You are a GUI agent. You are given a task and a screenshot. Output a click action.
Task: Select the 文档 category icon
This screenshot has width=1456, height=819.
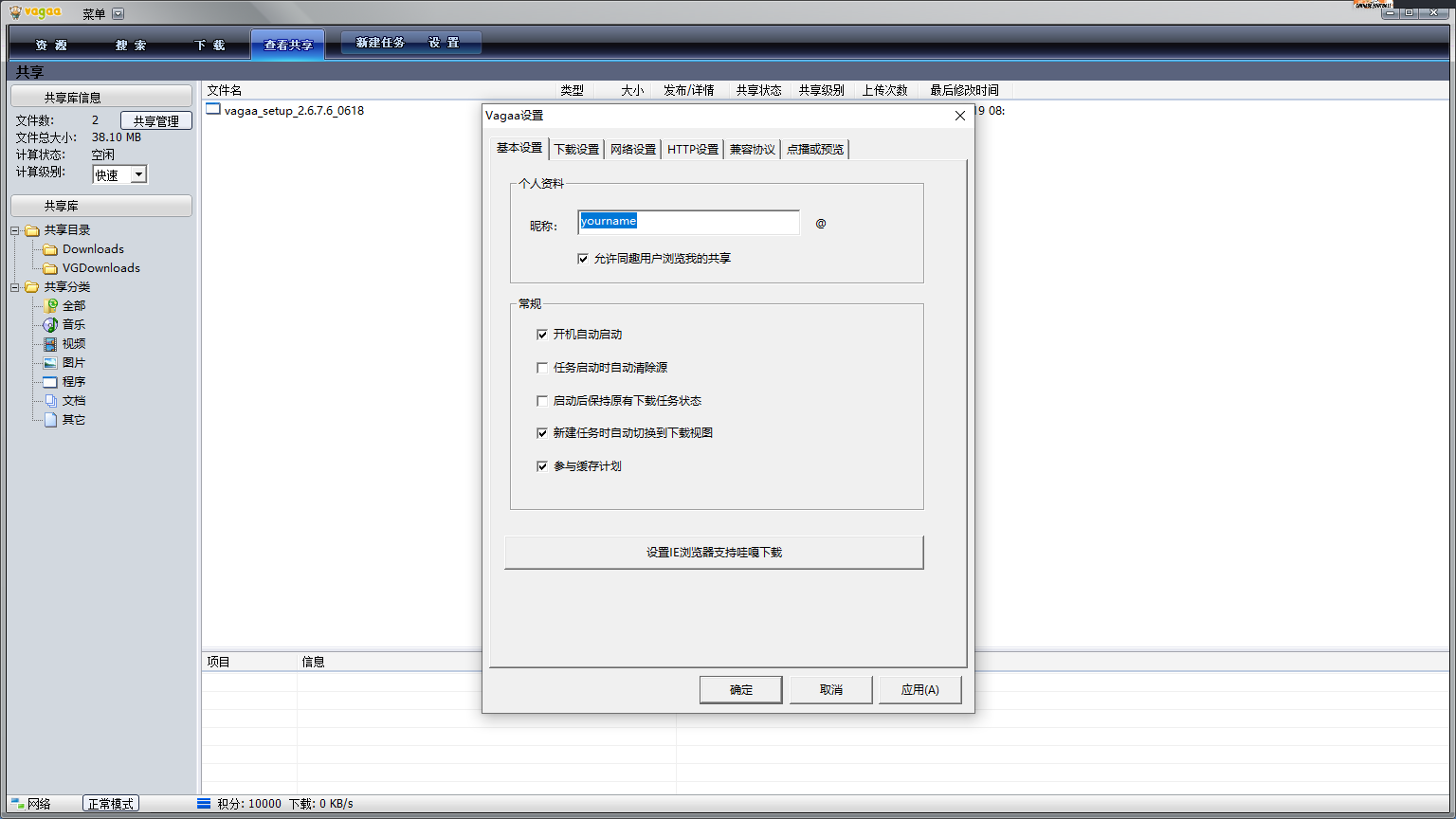click(x=50, y=401)
